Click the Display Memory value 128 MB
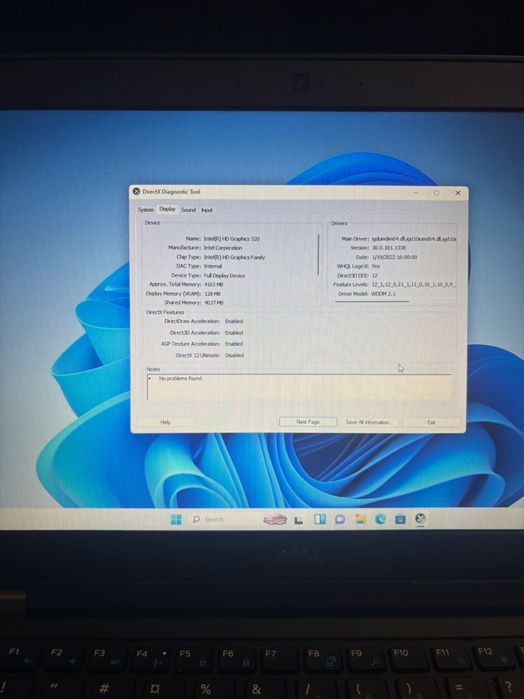The image size is (524, 699). (212, 294)
